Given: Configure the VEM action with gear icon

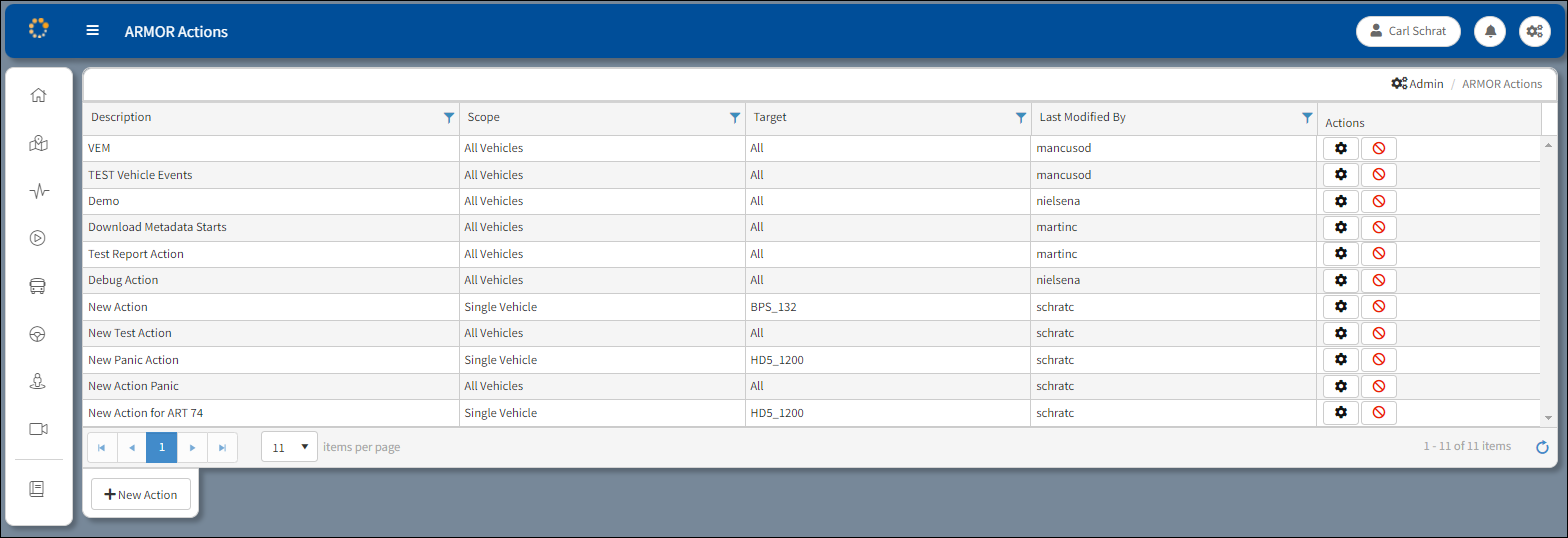Looking at the screenshot, I should [x=1341, y=148].
